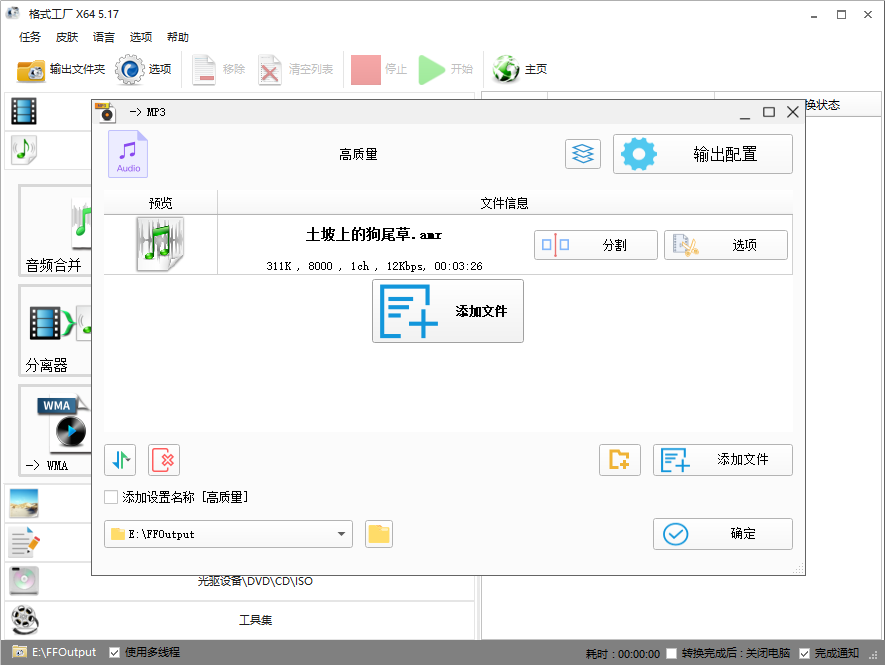Open the output folder path dropdown
Viewport: 885px width, 665px height.
point(341,534)
